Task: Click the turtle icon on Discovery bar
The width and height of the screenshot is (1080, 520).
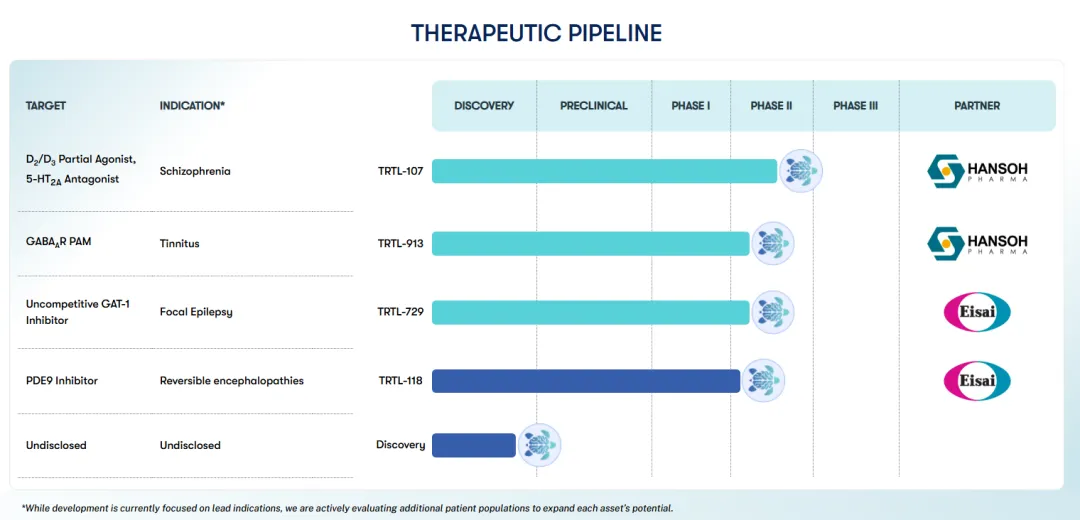Action: [539, 445]
